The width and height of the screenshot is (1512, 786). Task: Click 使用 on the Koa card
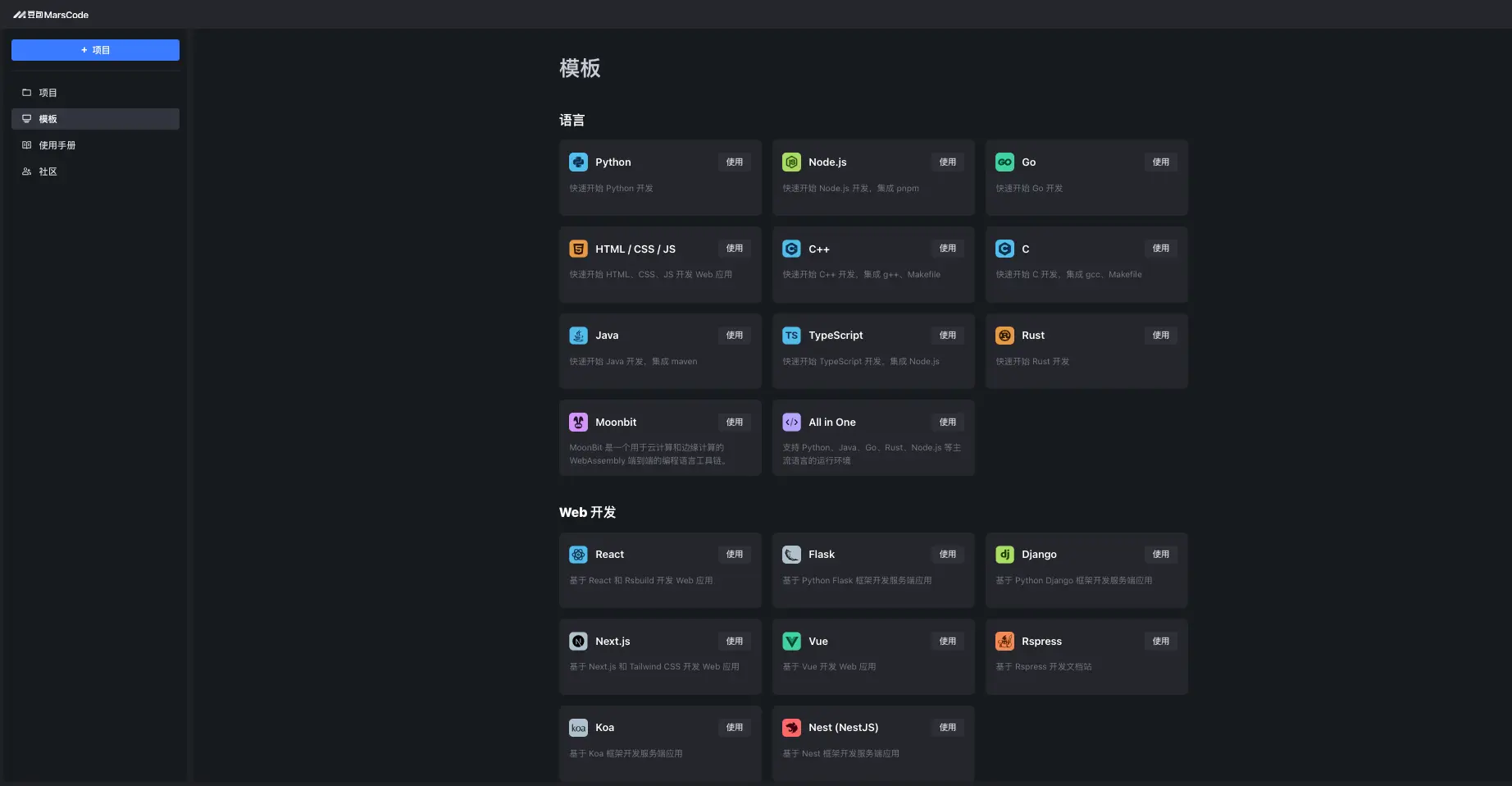pyautogui.click(x=735, y=728)
